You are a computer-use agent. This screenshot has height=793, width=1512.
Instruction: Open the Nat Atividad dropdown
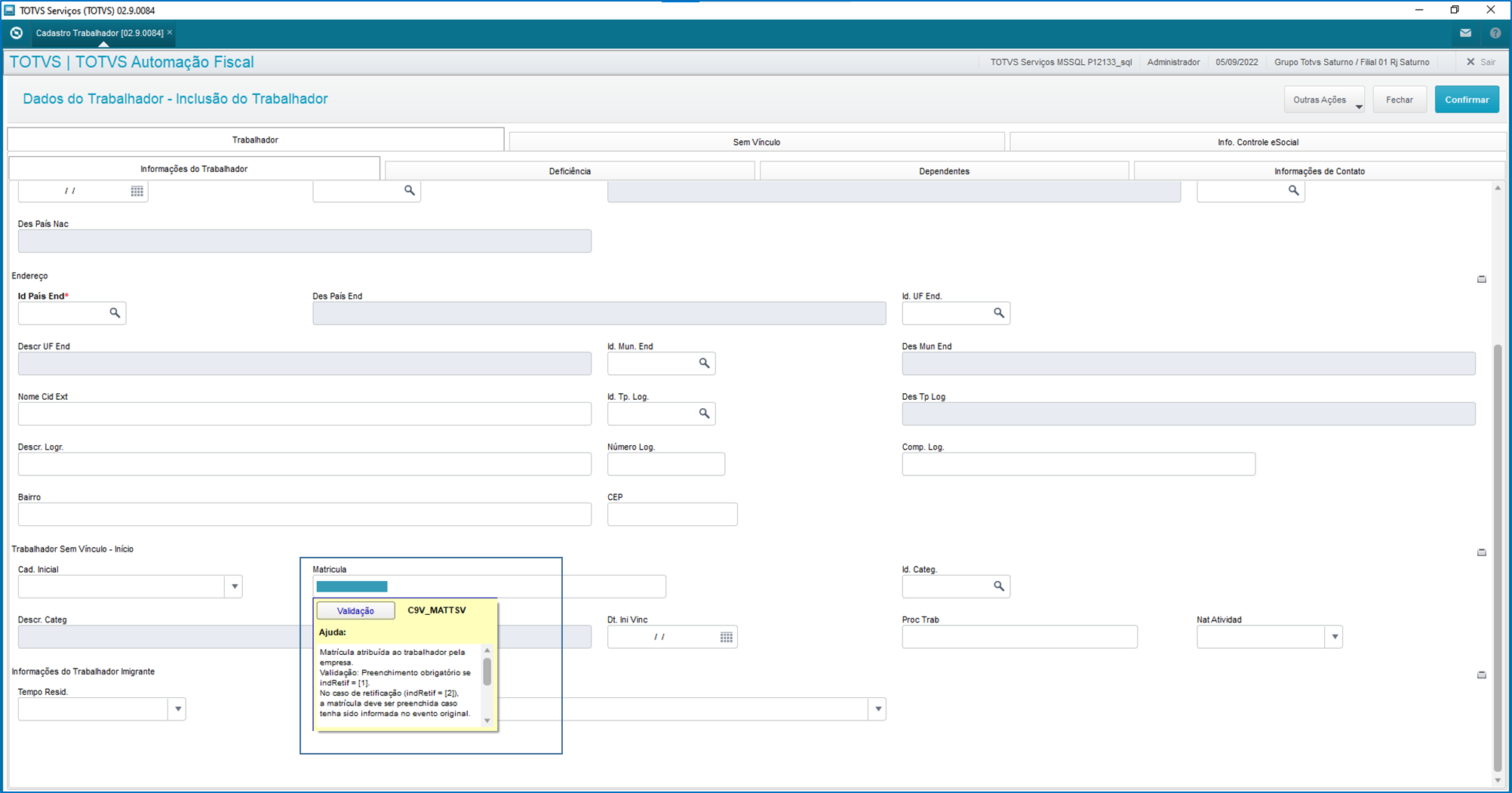[x=1335, y=637]
